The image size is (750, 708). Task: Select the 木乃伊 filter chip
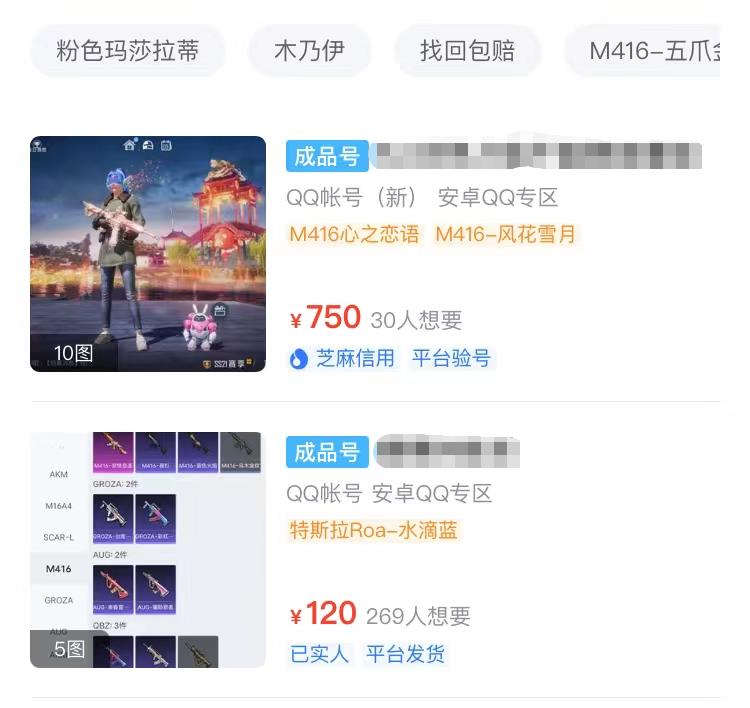coord(309,51)
